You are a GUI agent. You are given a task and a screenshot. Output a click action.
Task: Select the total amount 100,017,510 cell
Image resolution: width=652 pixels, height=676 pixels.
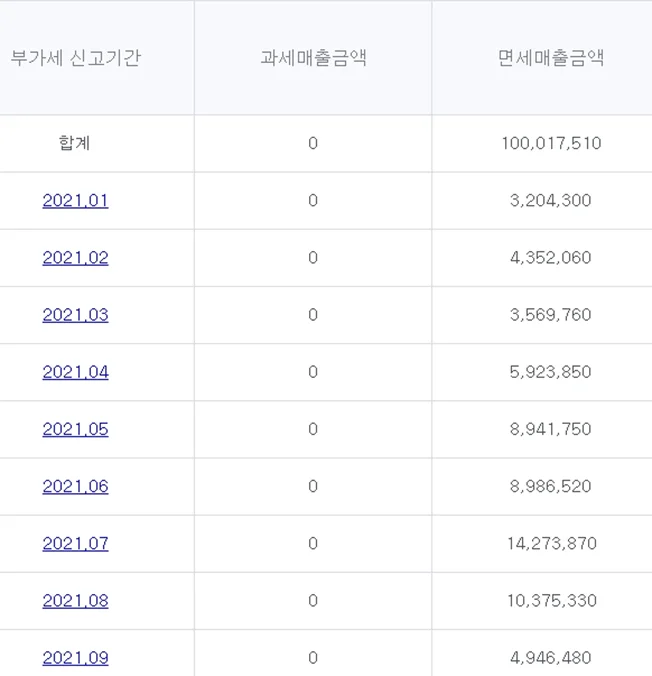(551, 143)
